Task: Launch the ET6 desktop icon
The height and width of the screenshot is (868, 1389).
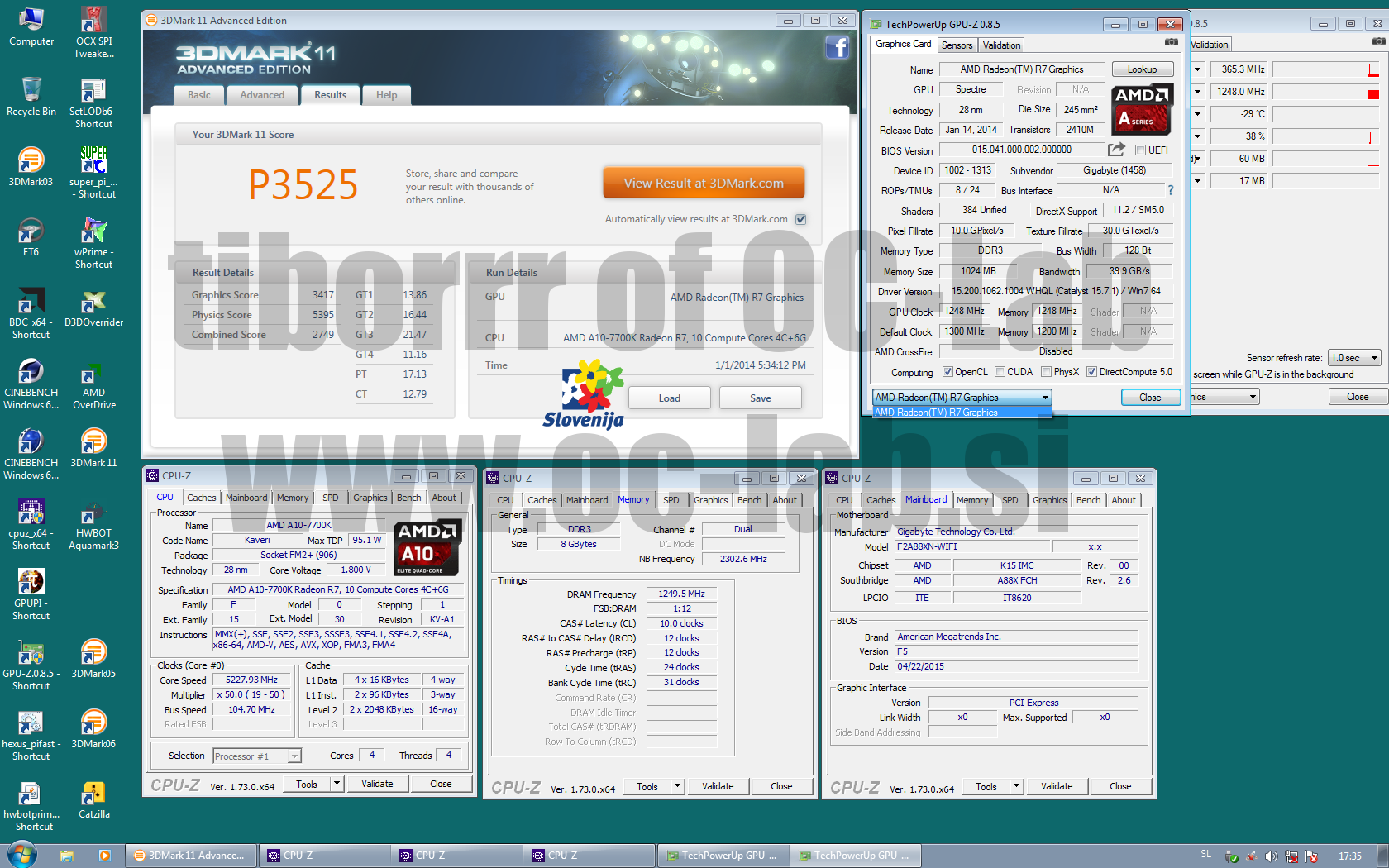Action: coord(31,237)
